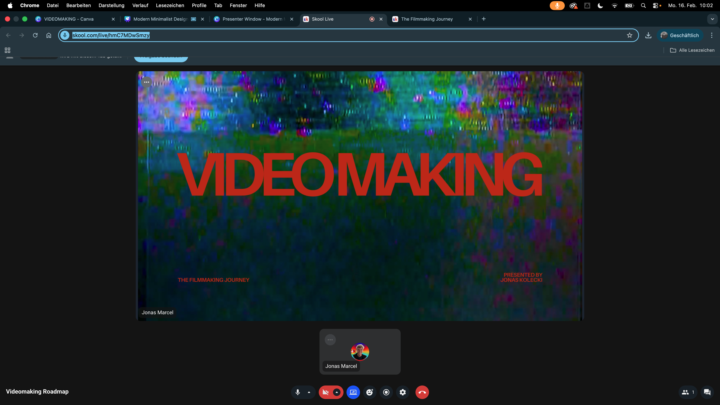
Task: Open Wi-Fi status in menu bar
Action: coord(614,6)
